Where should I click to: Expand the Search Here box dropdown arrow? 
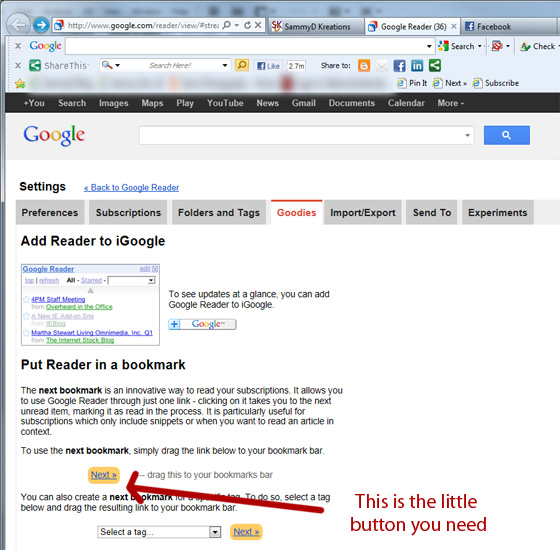click(225, 65)
